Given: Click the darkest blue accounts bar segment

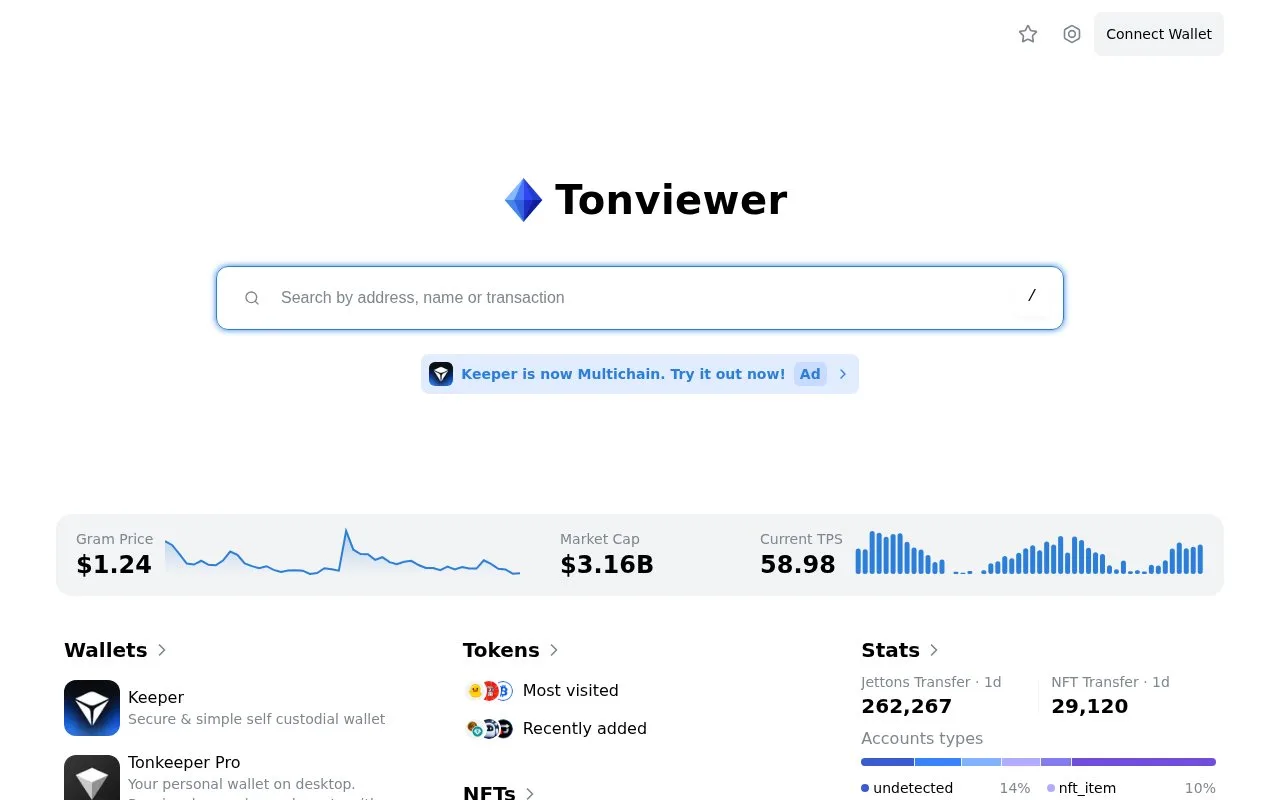Looking at the screenshot, I should pos(887,762).
